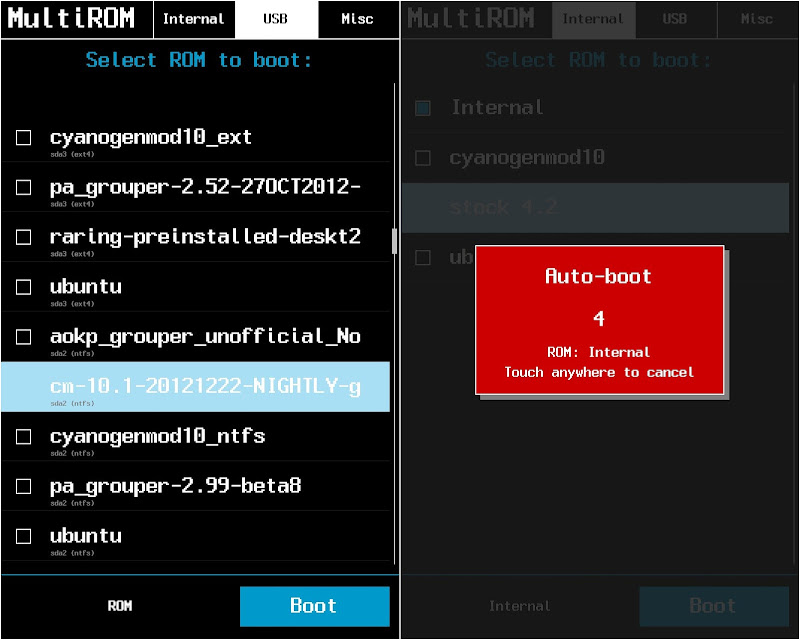800x640 pixels.
Task: Open the dimmed Misc tab on the Auto-boot screen
Action: [757, 19]
